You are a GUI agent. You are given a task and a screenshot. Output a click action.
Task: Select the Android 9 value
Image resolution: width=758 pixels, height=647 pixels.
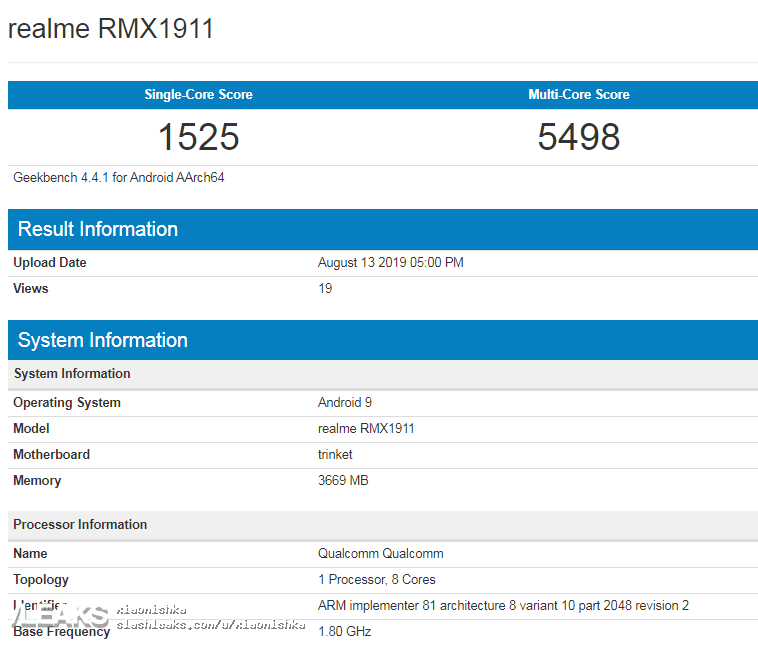click(345, 403)
